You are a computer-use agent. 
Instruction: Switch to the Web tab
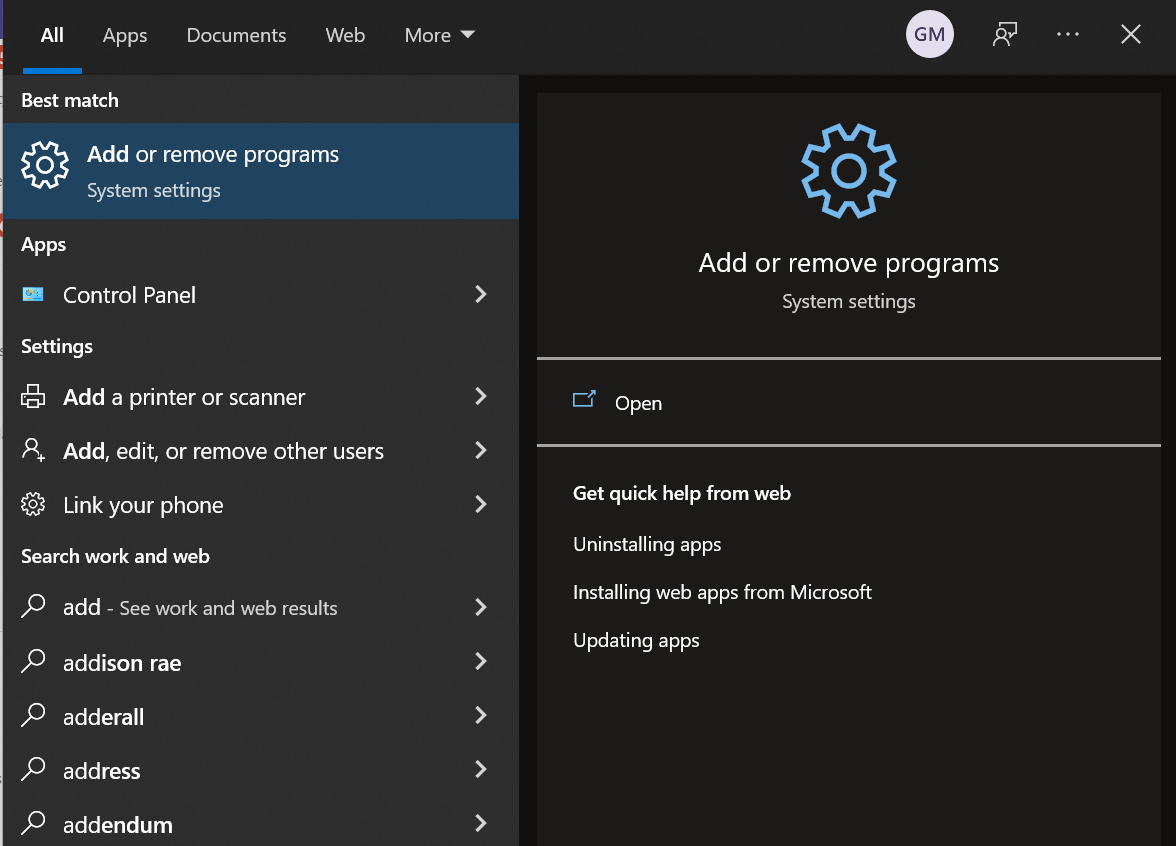(345, 35)
